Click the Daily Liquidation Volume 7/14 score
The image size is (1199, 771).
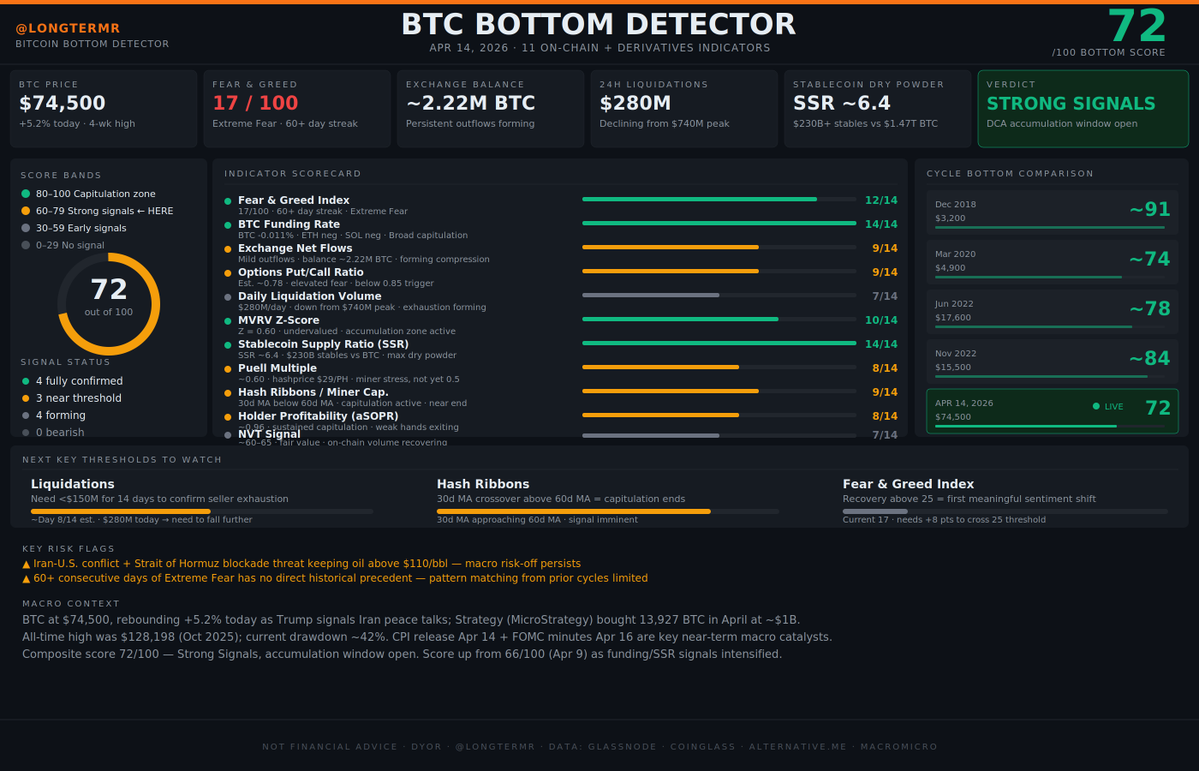[x=885, y=296]
